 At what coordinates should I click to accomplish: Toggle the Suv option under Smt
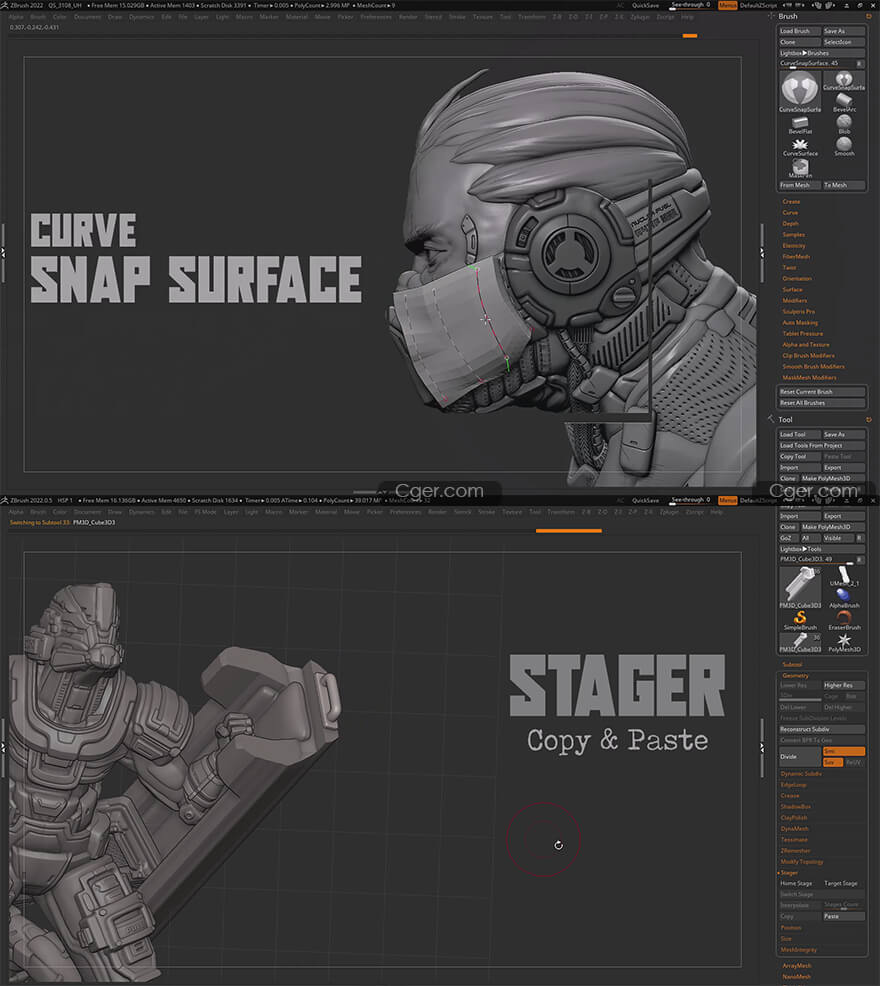831,762
